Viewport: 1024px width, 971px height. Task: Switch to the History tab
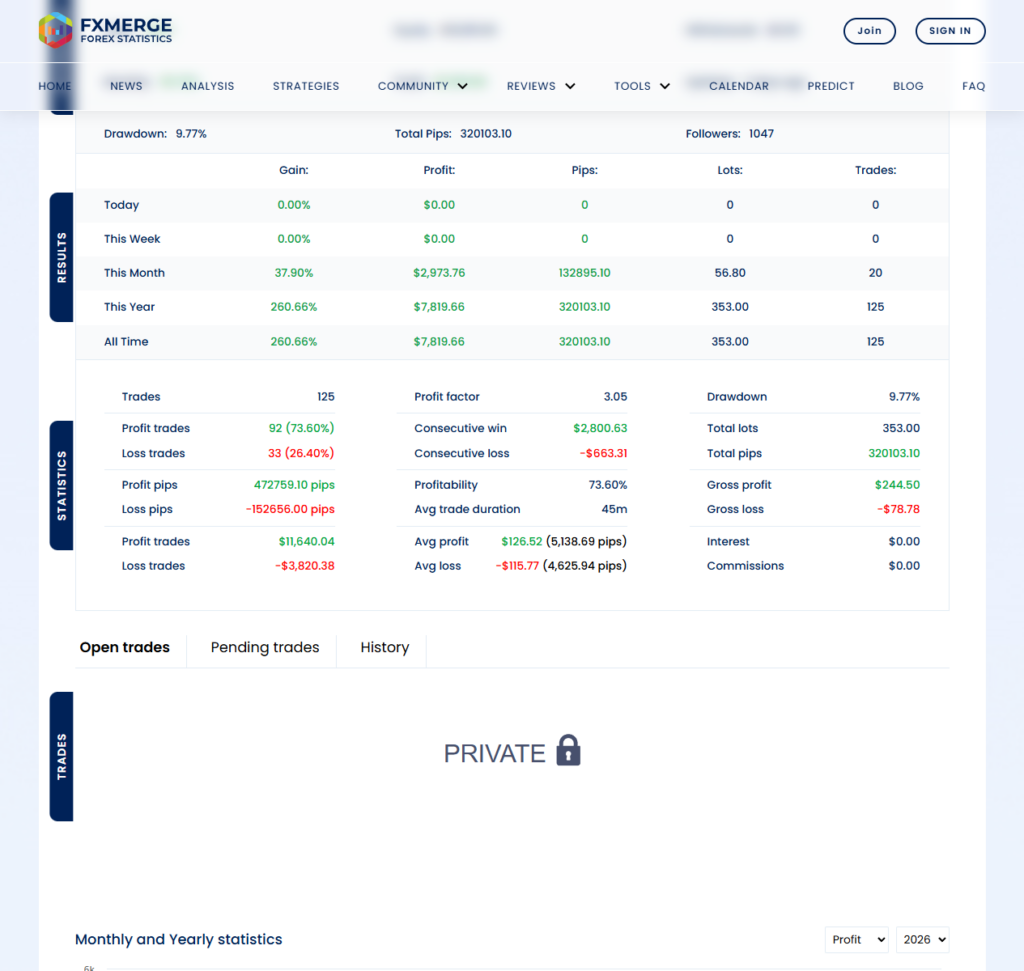tap(385, 647)
